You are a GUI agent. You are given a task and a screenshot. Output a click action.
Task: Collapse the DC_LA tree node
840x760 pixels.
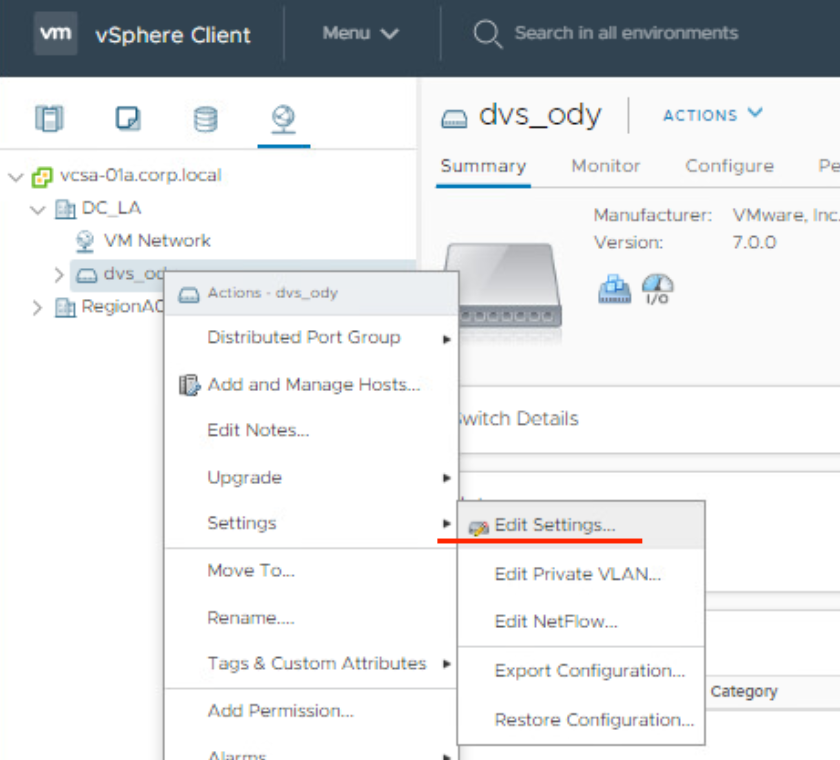pos(38,209)
